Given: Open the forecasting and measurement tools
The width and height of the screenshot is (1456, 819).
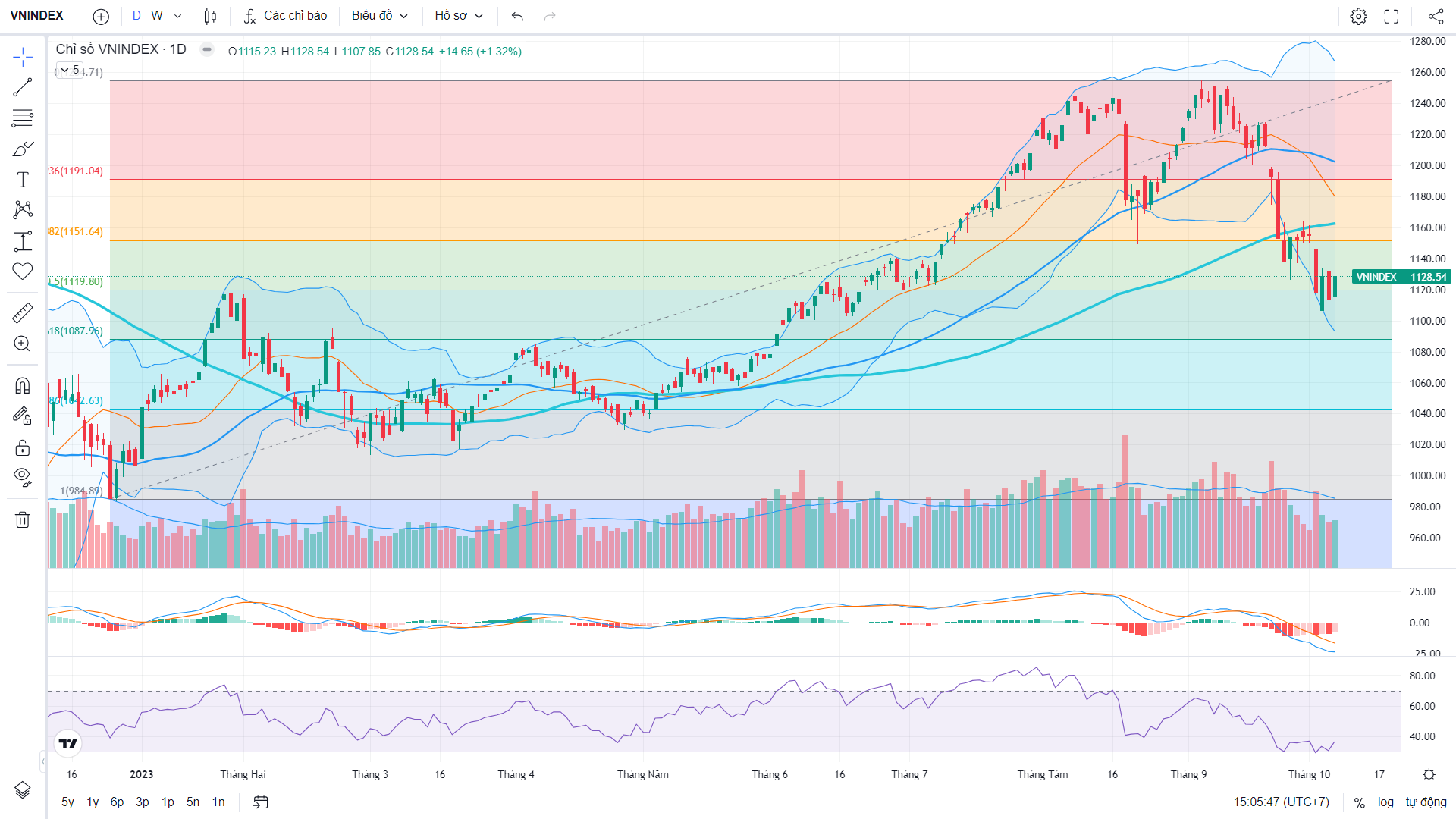Looking at the screenshot, I should coord(23,241).
